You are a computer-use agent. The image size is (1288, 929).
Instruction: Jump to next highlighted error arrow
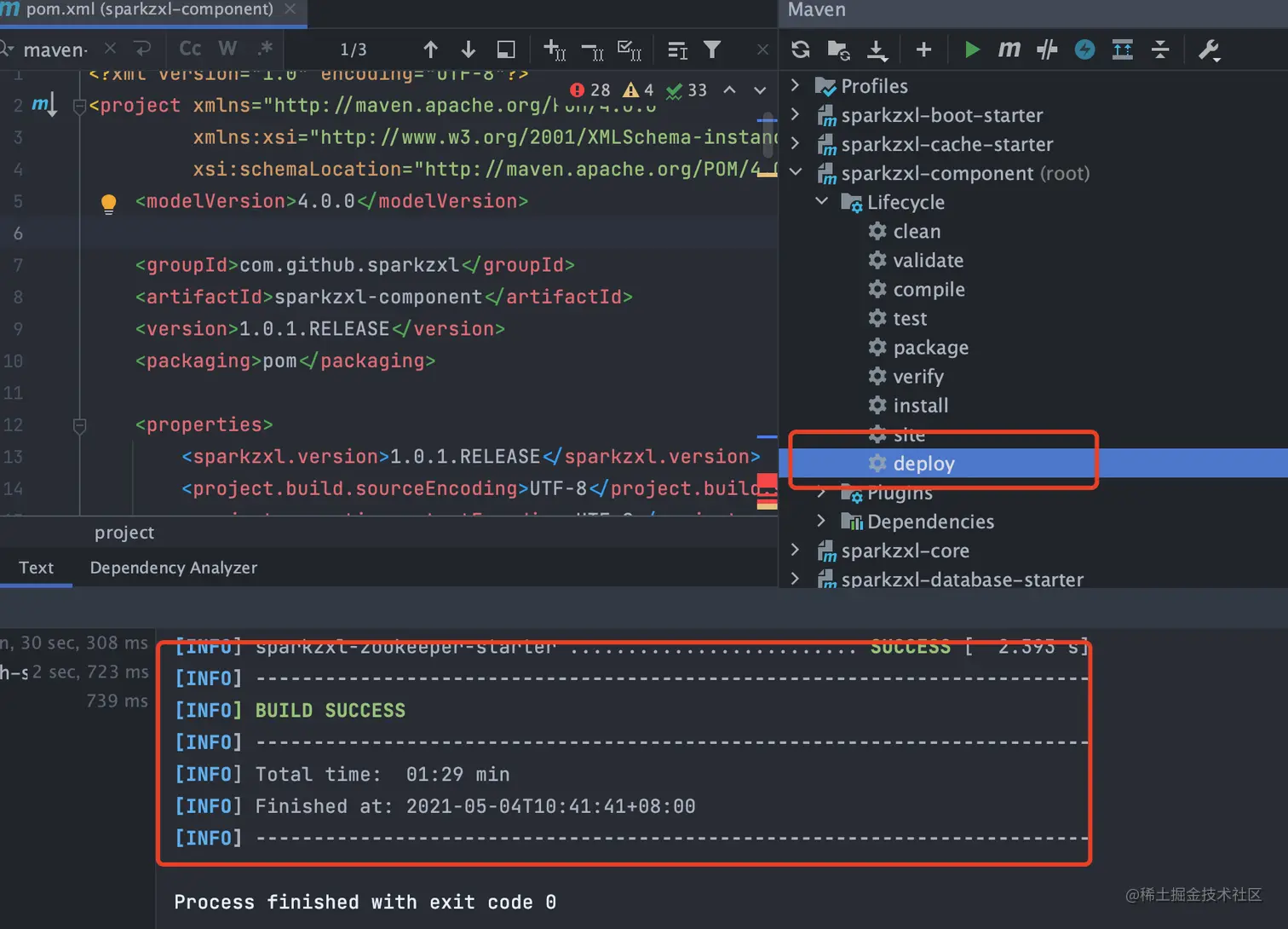760,89
